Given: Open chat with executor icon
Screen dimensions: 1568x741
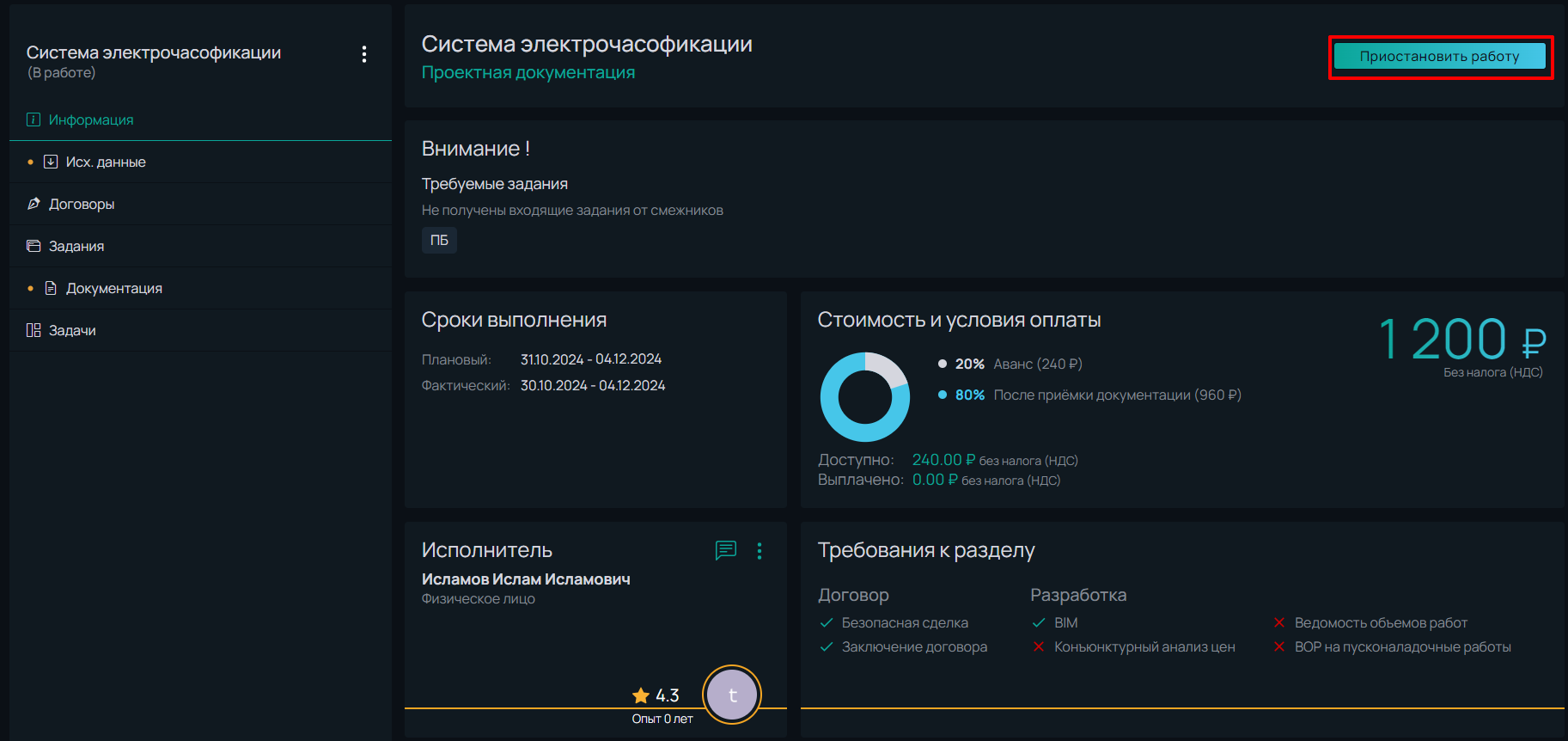Looking at the screenshot, I should point(726,550).
